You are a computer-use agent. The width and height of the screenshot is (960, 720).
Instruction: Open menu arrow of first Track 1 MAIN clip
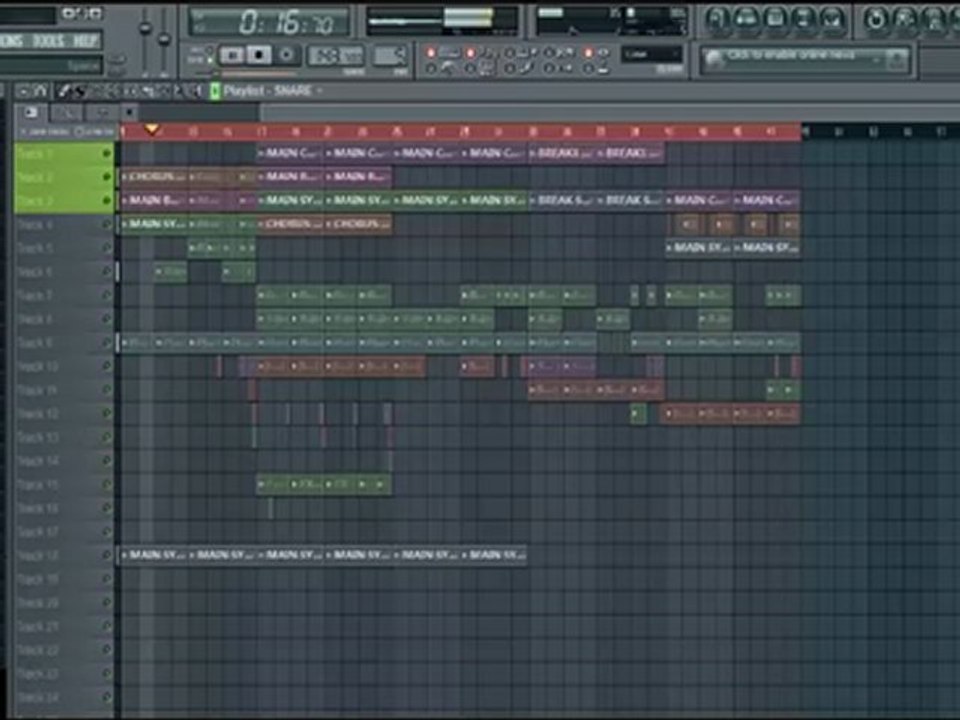pos(261,153)
